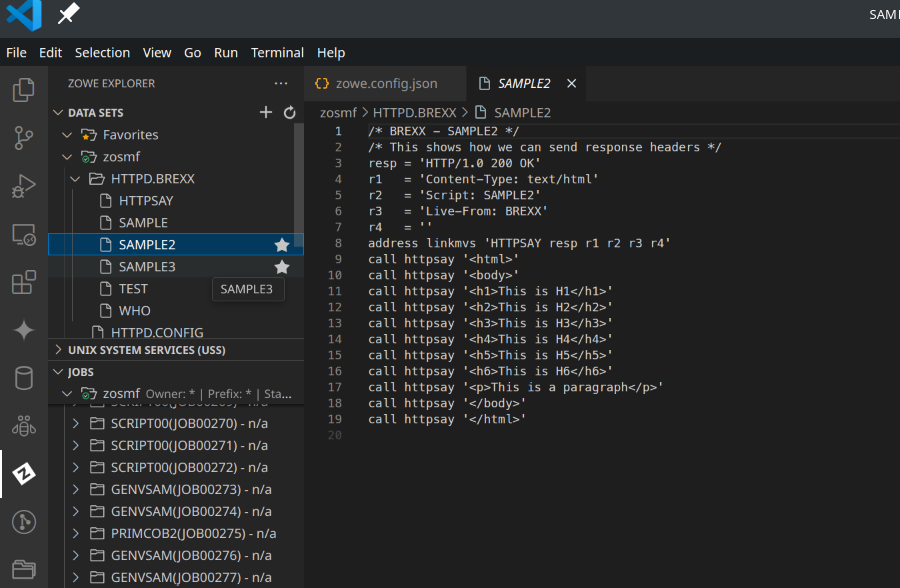The width and height of the screenshot is (900, 588).
Task: Expand the GENVSAM(JOB00273) job folder
Action: pos(76,490)
